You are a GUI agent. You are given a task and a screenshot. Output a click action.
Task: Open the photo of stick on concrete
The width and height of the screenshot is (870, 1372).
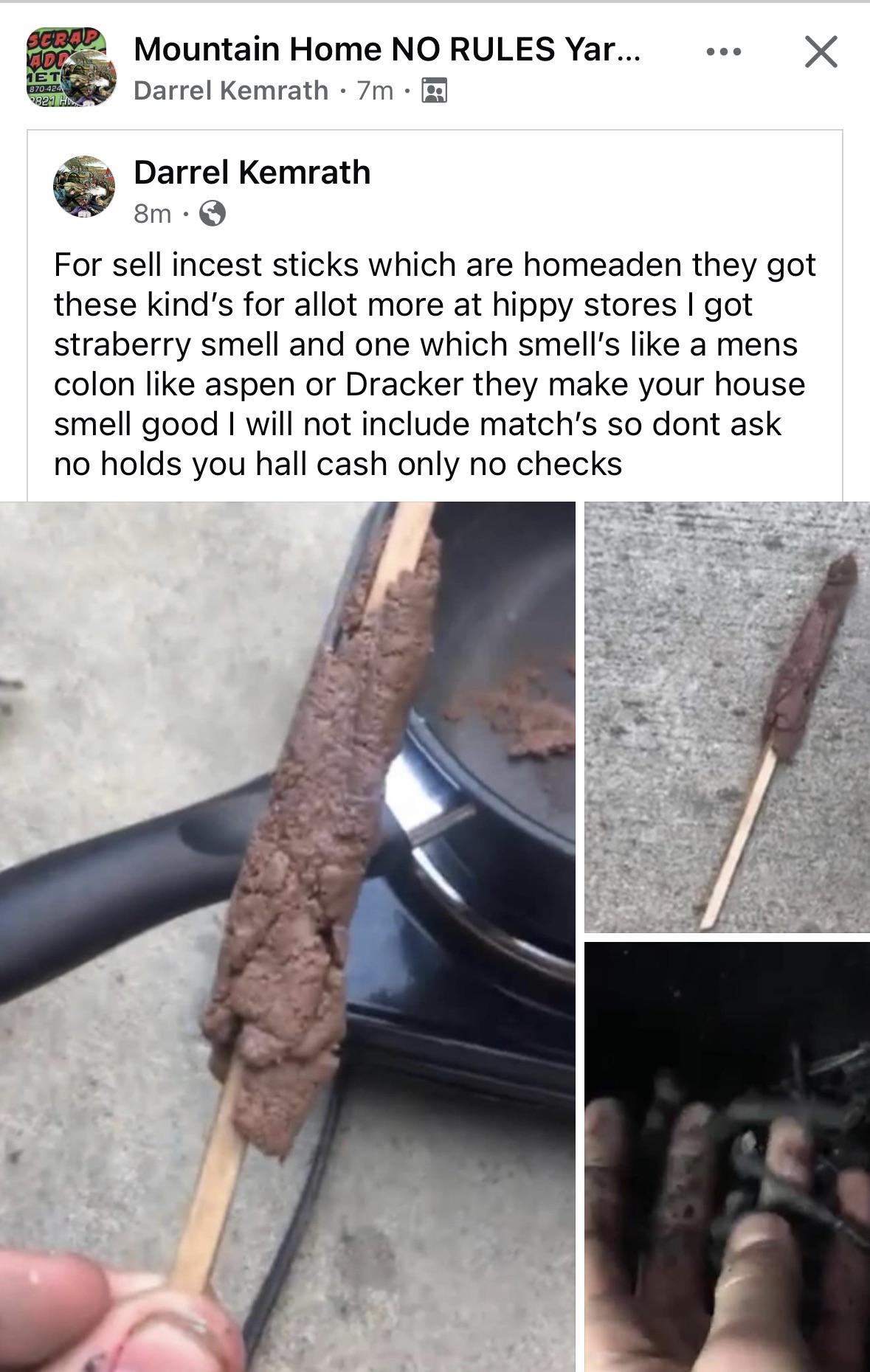pos(727,717)
